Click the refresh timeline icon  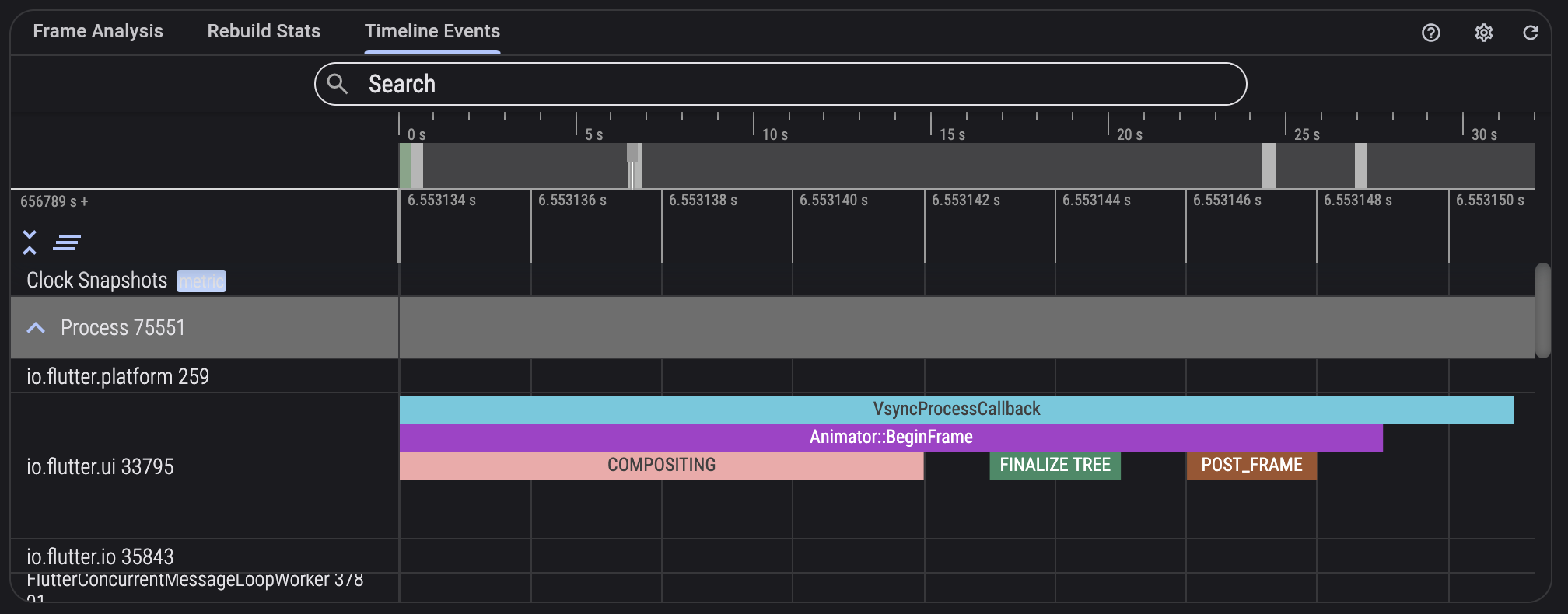point(1530,33)
